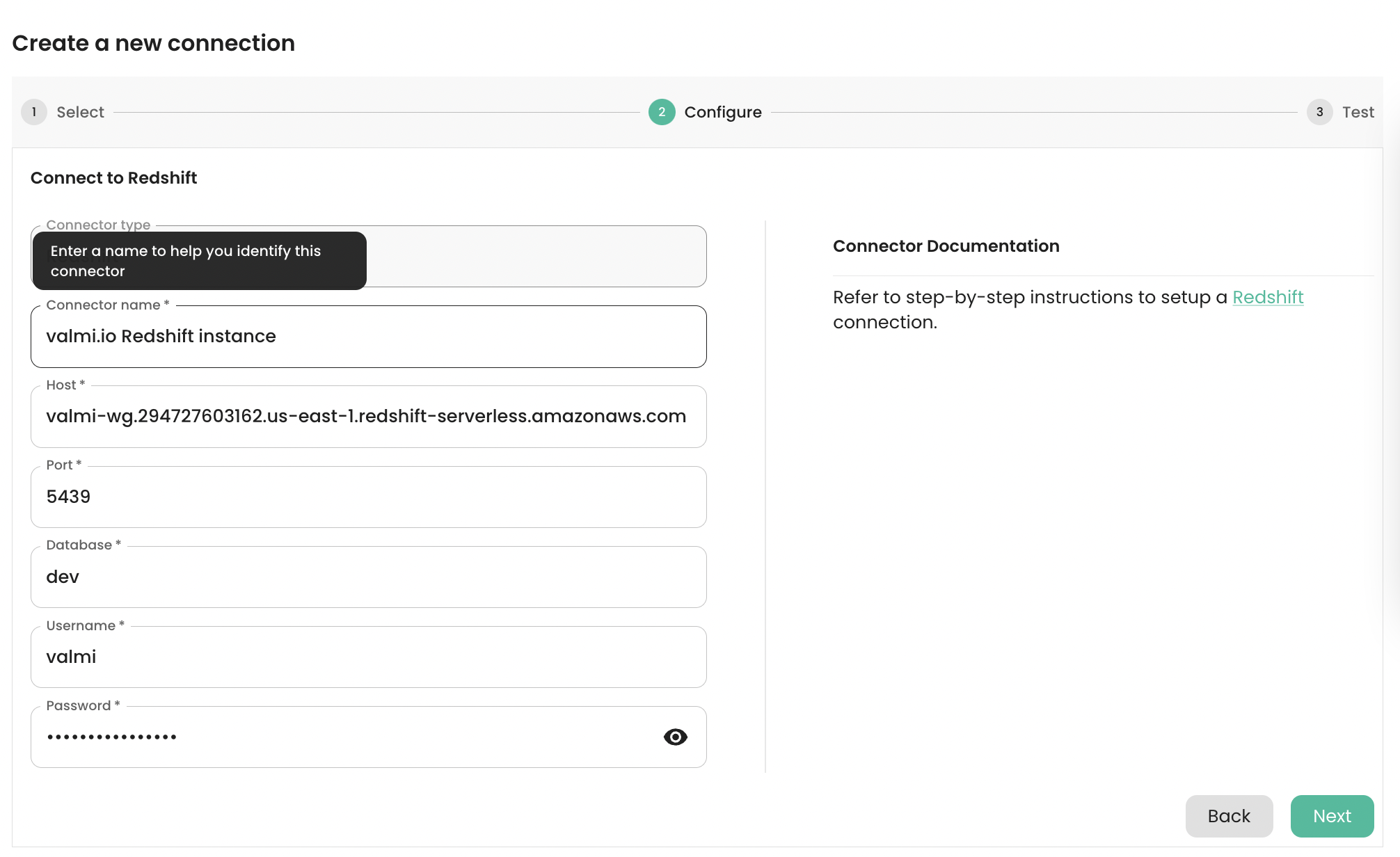Click the Next button to proceed
The height and width of the screenshot is (857, 1400).
pos(1331,816)
